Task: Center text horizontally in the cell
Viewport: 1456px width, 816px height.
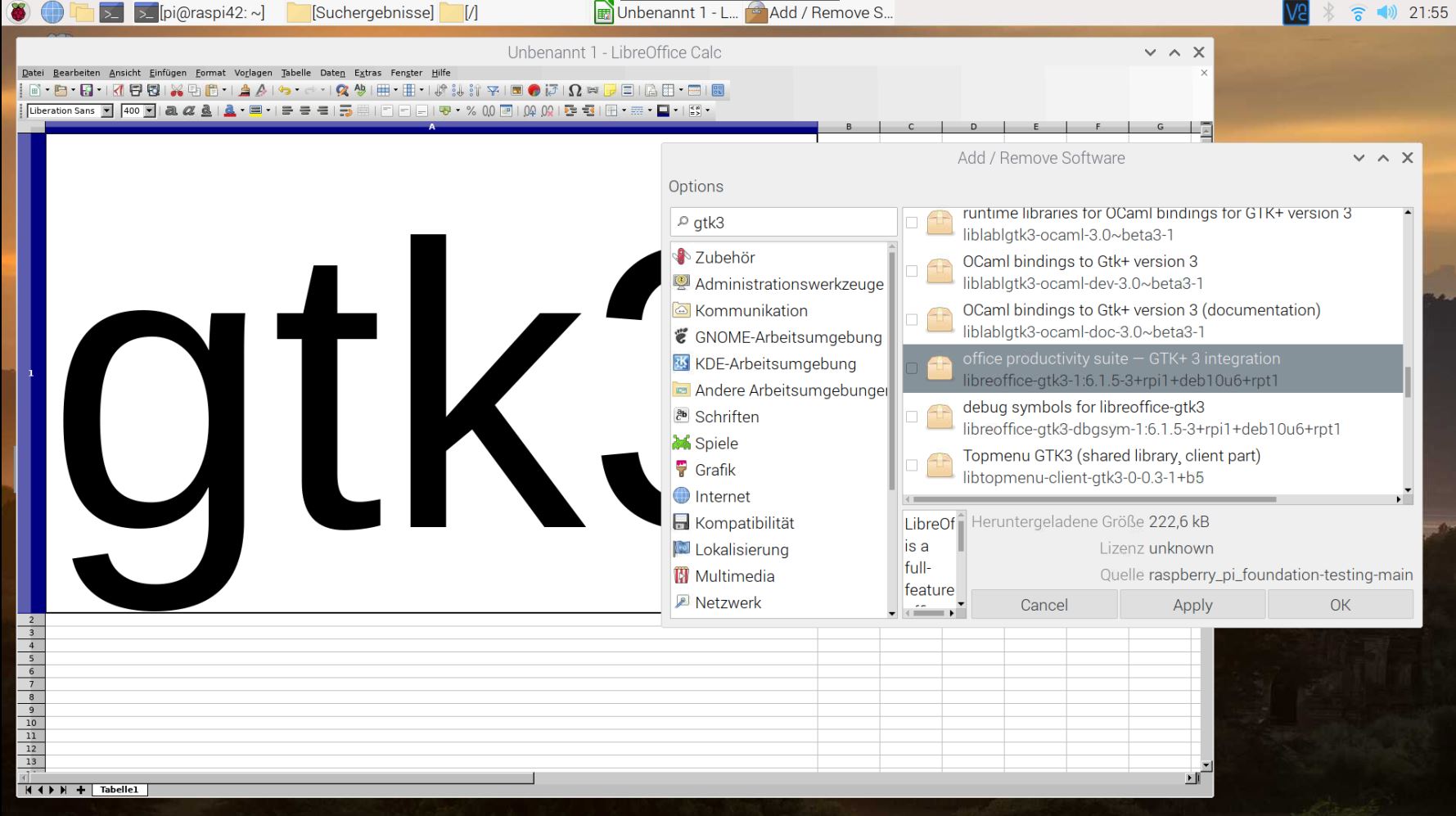Action: tap(304, 110)
